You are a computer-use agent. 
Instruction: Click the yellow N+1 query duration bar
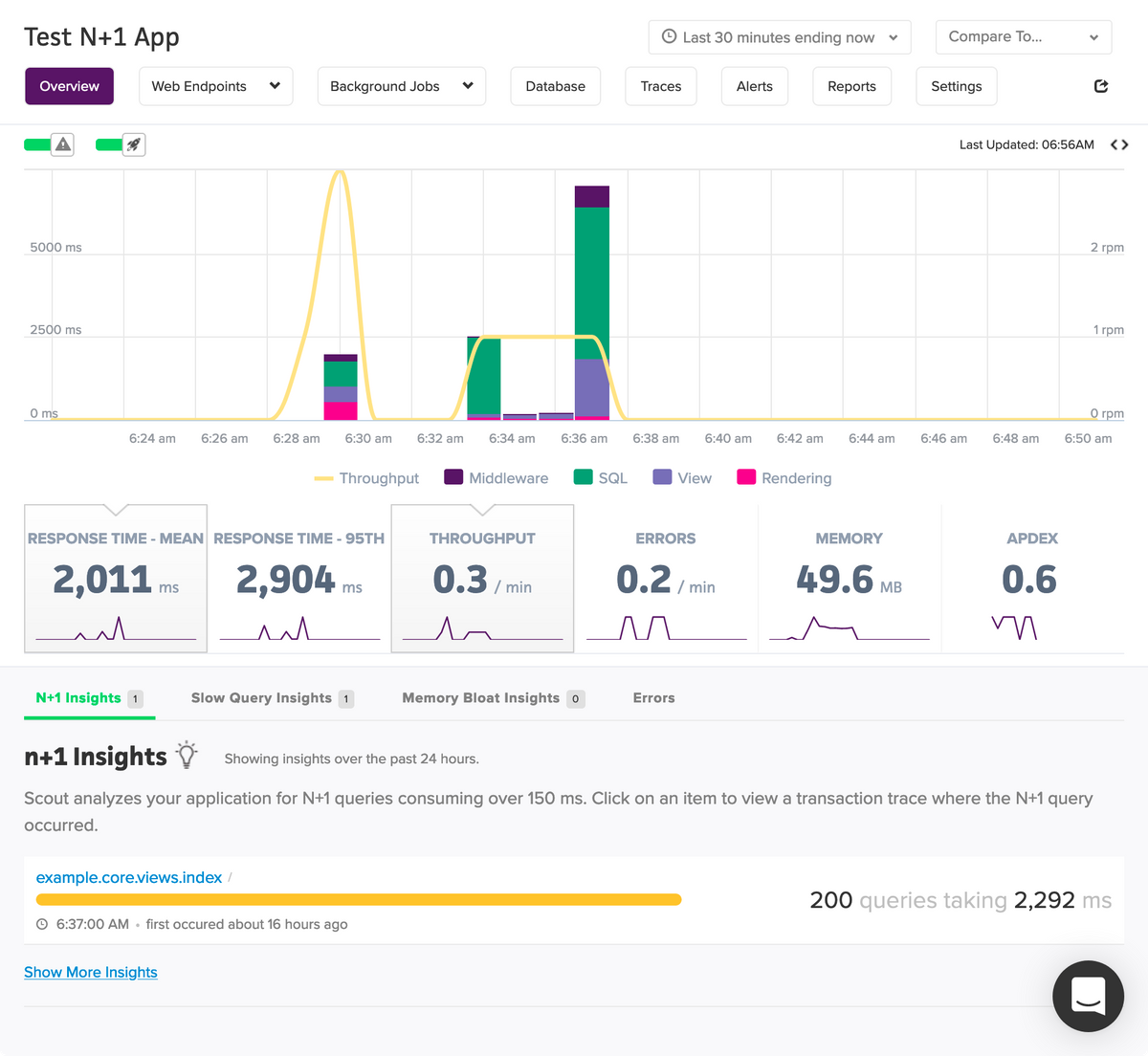359,899
